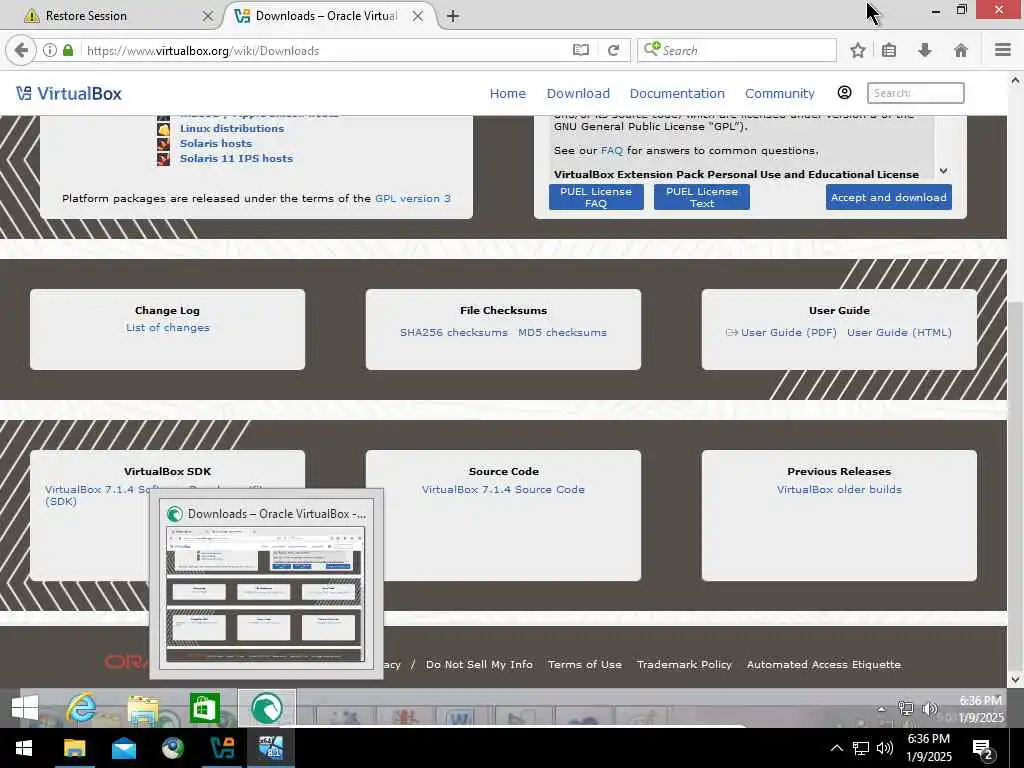Open the Download menu item
Viewport: 1024px width, 768px height.
coord(578,93)
